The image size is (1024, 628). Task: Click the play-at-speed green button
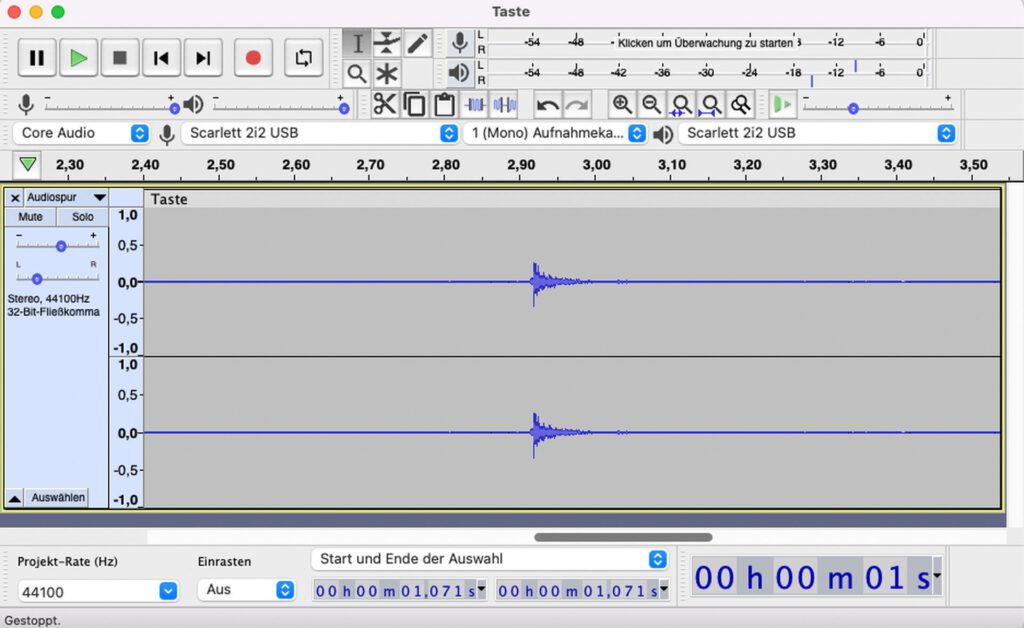click(x=782, y=104)
